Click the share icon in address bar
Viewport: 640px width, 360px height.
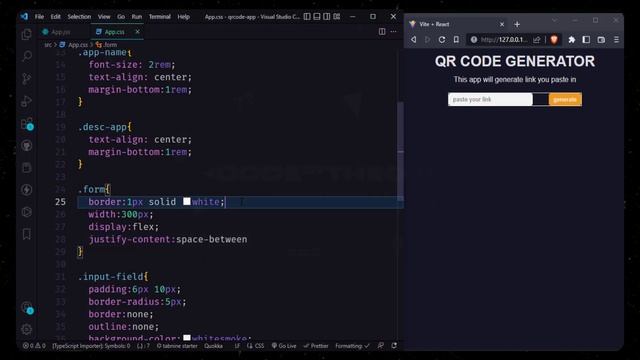click(537, 40)
